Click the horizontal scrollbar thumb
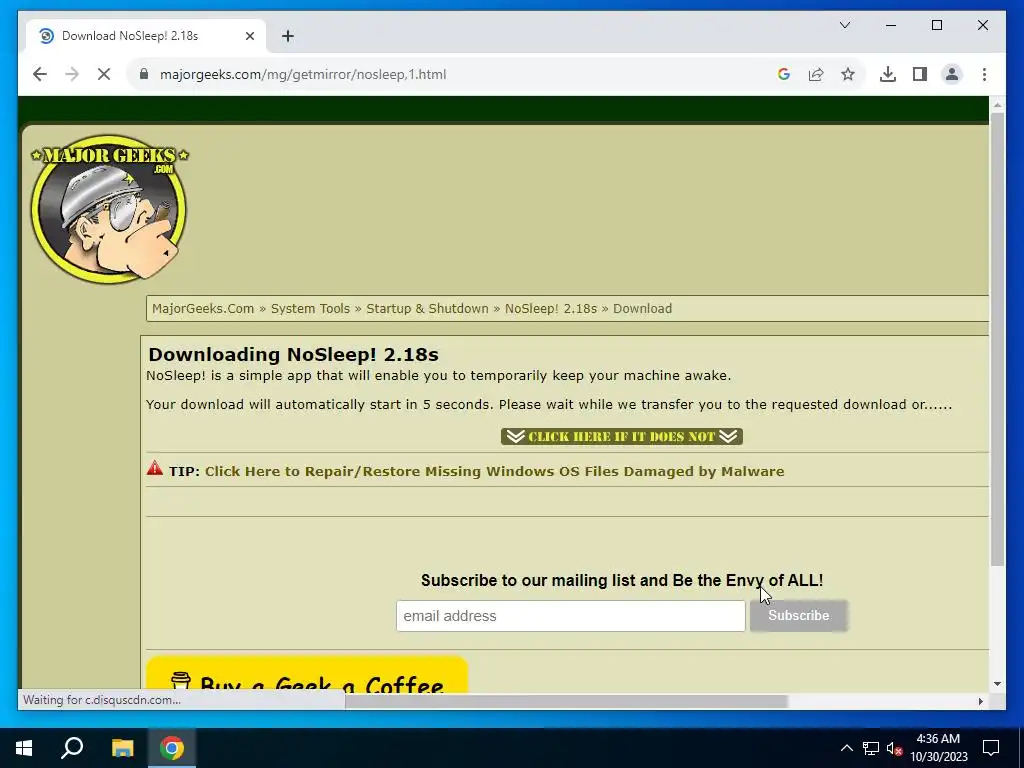 (x=566, y=701)
